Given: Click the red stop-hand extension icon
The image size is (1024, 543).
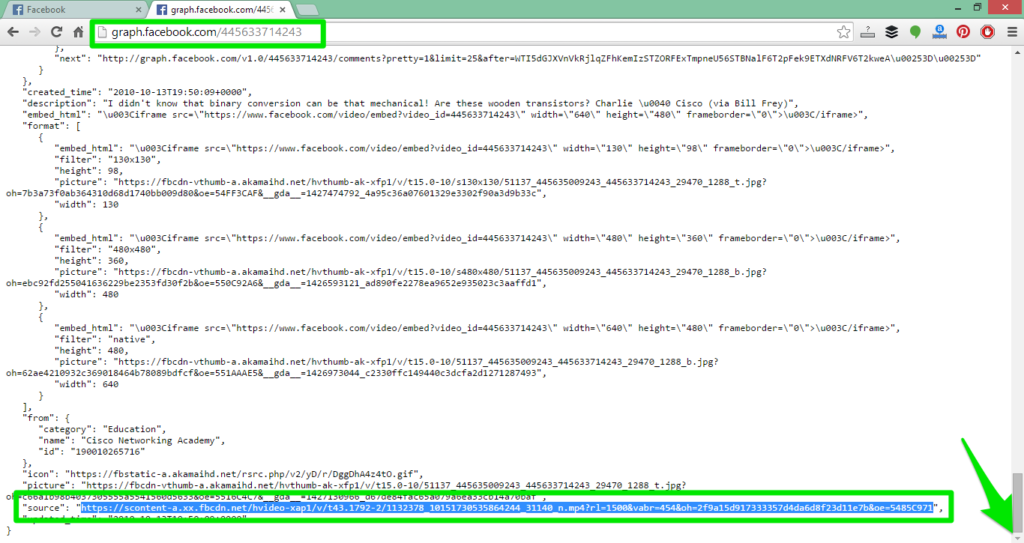Looking at the screenshot, I should pyautogui.click(x=987, y=32).
